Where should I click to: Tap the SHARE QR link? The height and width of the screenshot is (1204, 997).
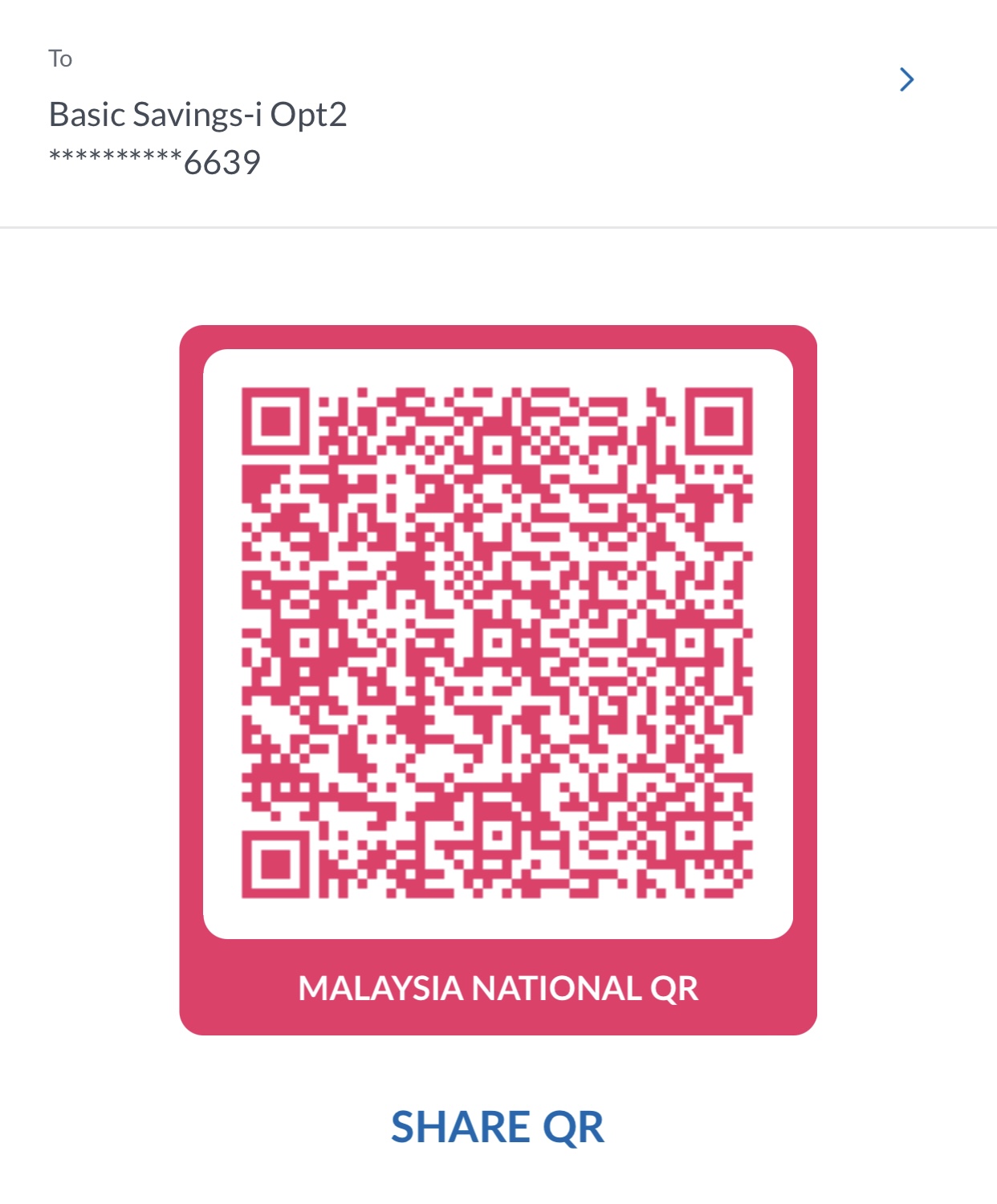(498, 1127)
